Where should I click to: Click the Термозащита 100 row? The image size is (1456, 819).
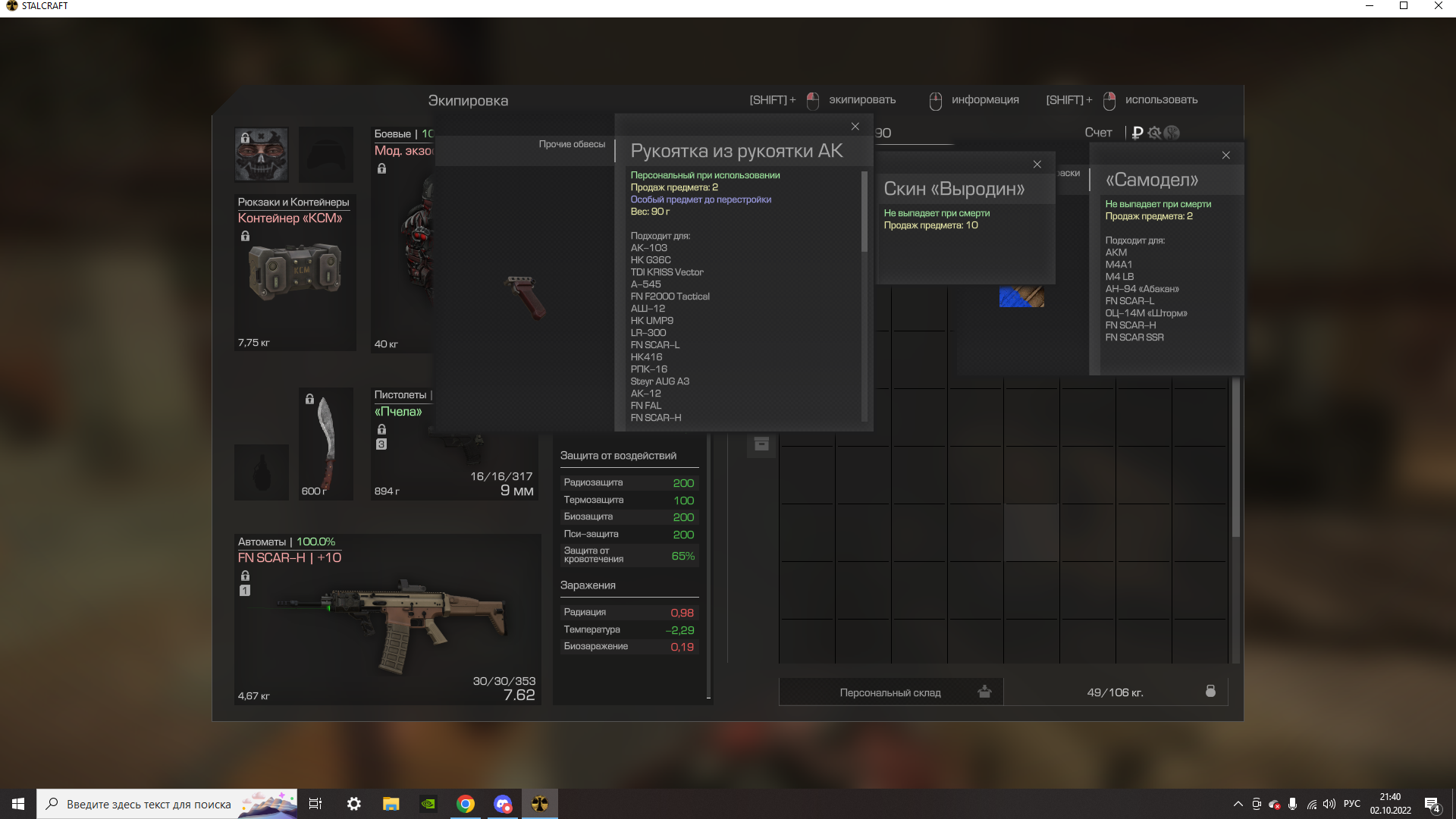point(629,500)
